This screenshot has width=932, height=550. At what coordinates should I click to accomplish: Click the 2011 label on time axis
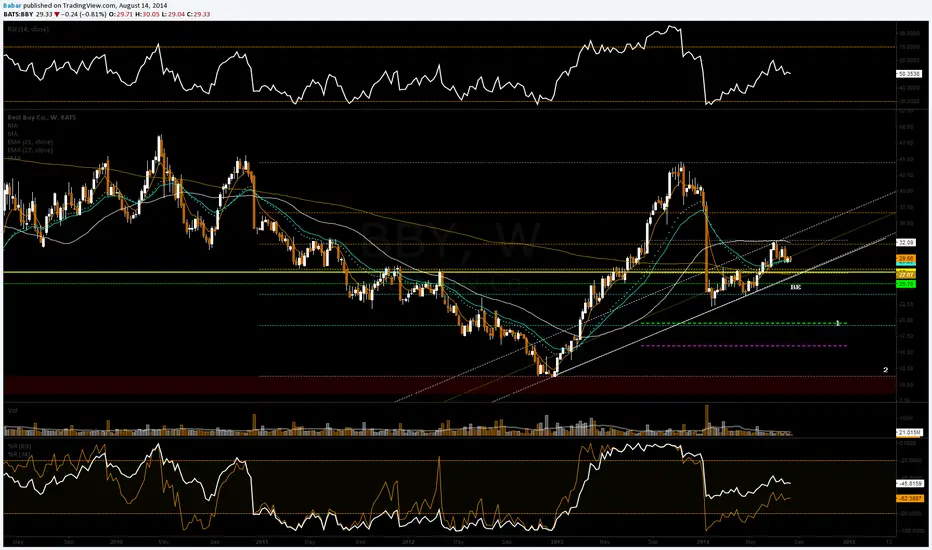tap(262, 542)
